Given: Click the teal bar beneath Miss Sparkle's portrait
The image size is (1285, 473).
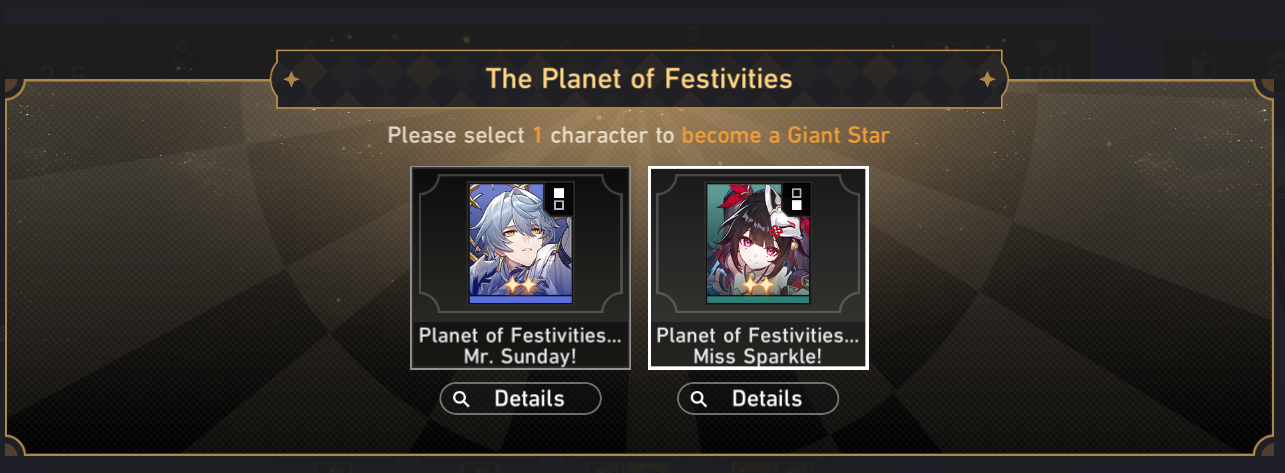Looking at the screenshot, I should pyautogui.click(x=759, y=299).
